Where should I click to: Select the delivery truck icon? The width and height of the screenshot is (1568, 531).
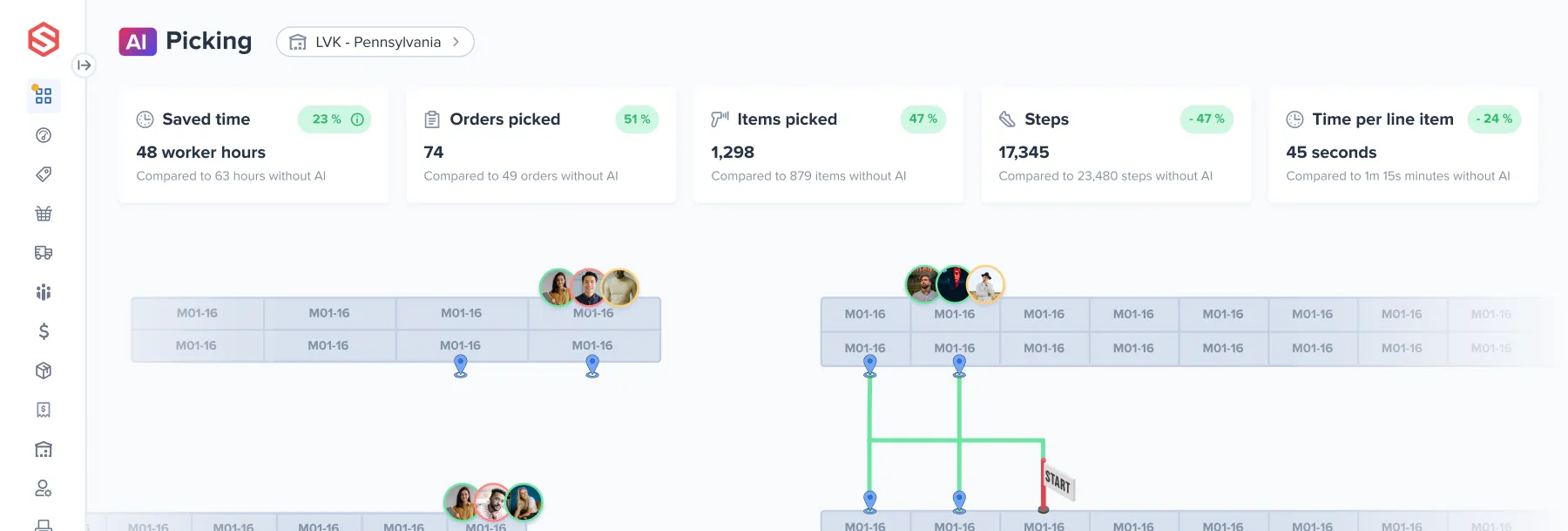(44, 253)
